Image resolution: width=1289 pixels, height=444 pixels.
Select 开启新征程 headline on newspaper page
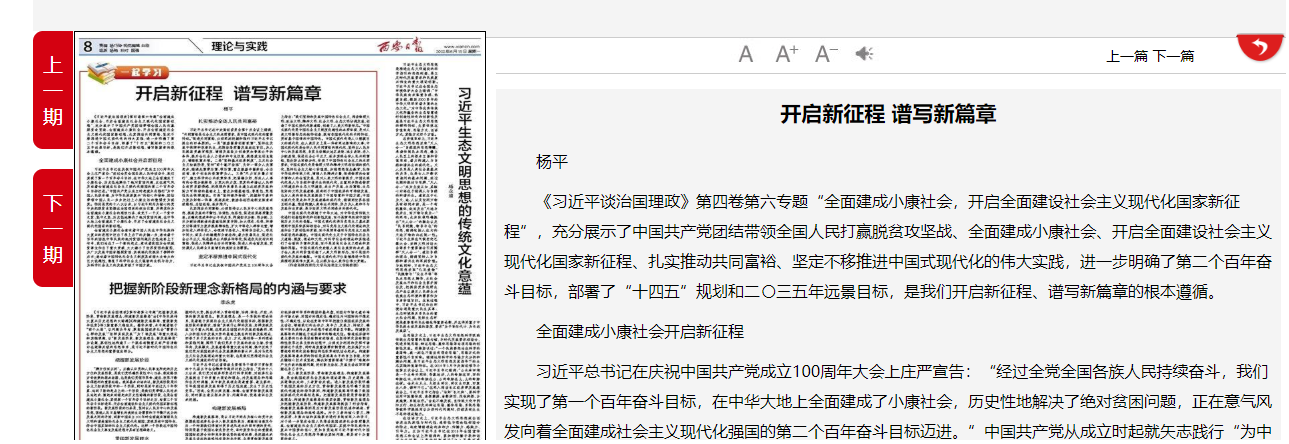[228, 94]
